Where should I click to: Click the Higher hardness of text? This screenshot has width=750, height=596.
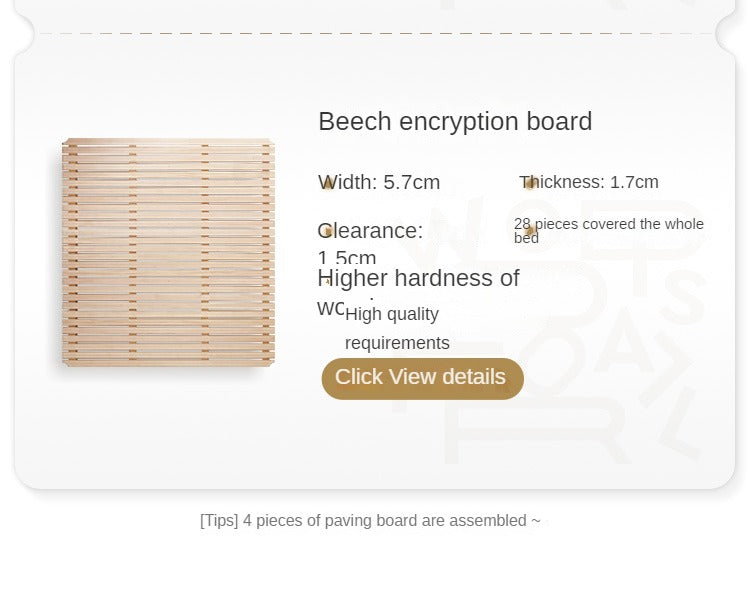(418, 278)
